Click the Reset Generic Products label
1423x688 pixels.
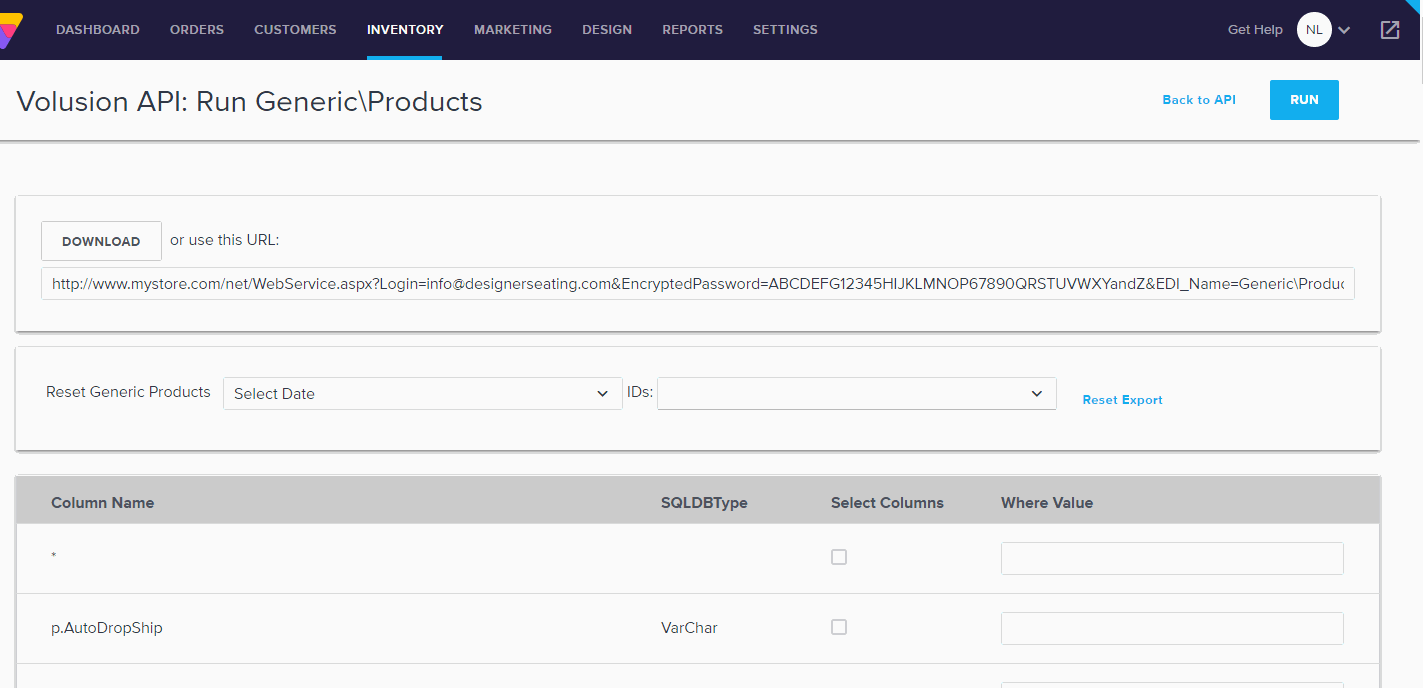click(x=128, y=392)
